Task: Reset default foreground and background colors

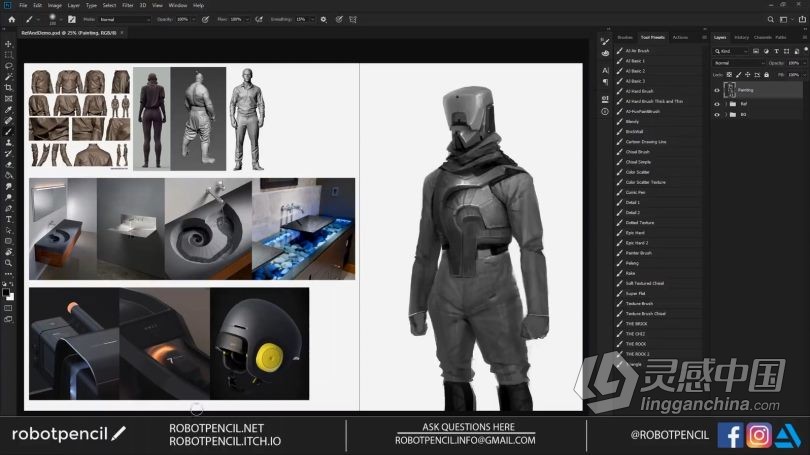Action: tap(5, 285)
